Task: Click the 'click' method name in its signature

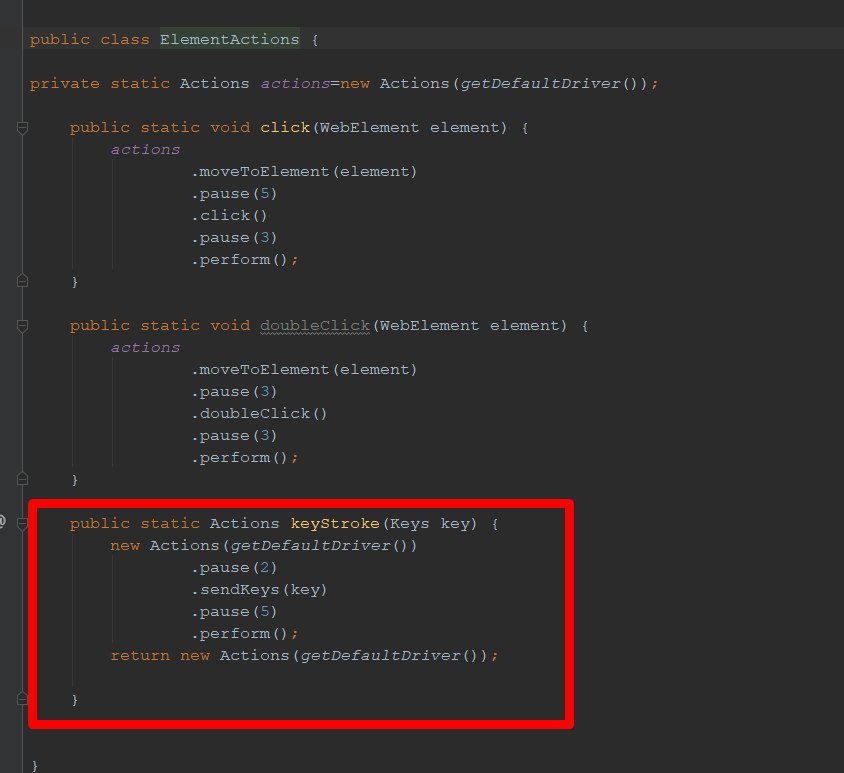Action: point(285,128)
